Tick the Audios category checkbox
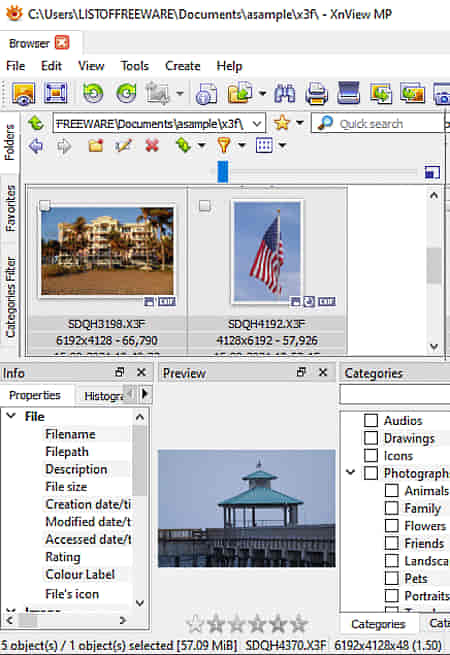The image size is (450, 655). [371, 420]
